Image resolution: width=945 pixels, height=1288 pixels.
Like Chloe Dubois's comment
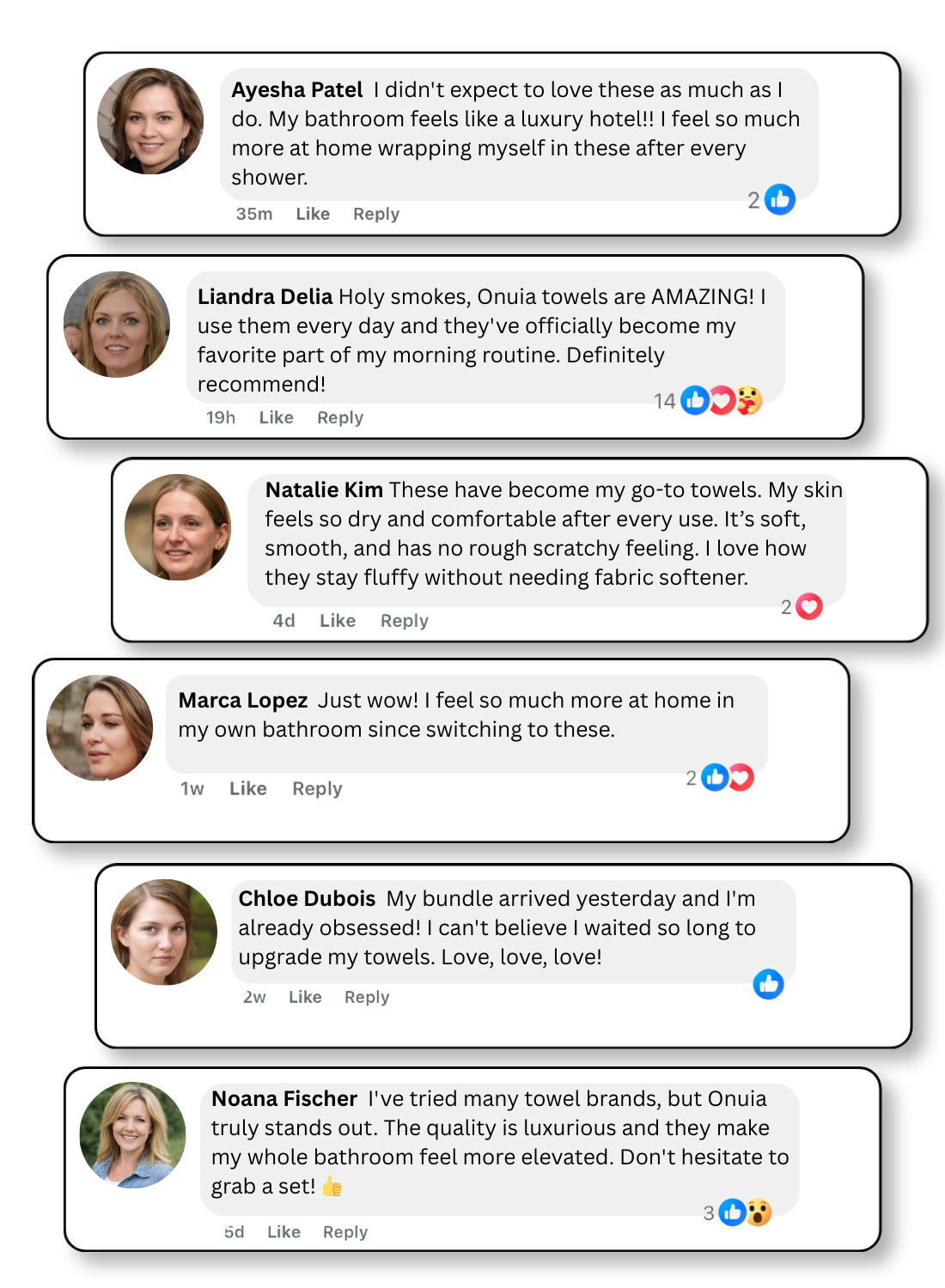point(305,997)
